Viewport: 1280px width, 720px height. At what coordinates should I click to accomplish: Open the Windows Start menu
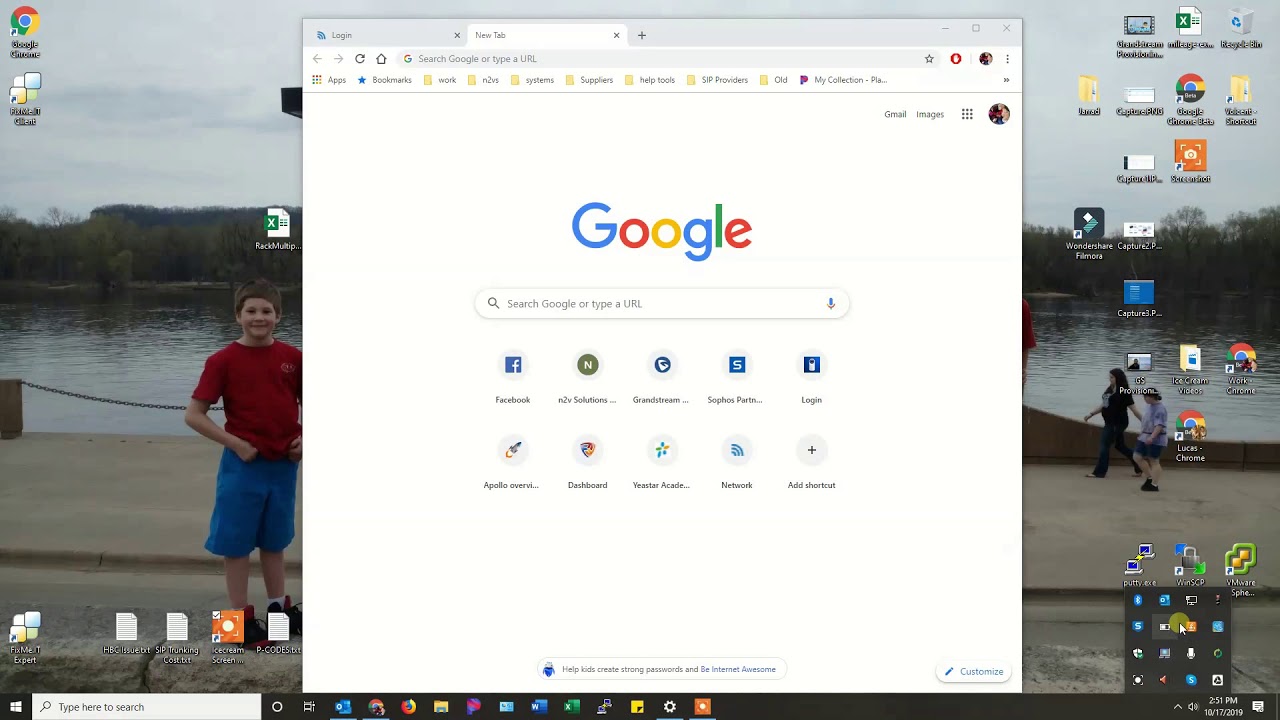click(x=15, y=707)
